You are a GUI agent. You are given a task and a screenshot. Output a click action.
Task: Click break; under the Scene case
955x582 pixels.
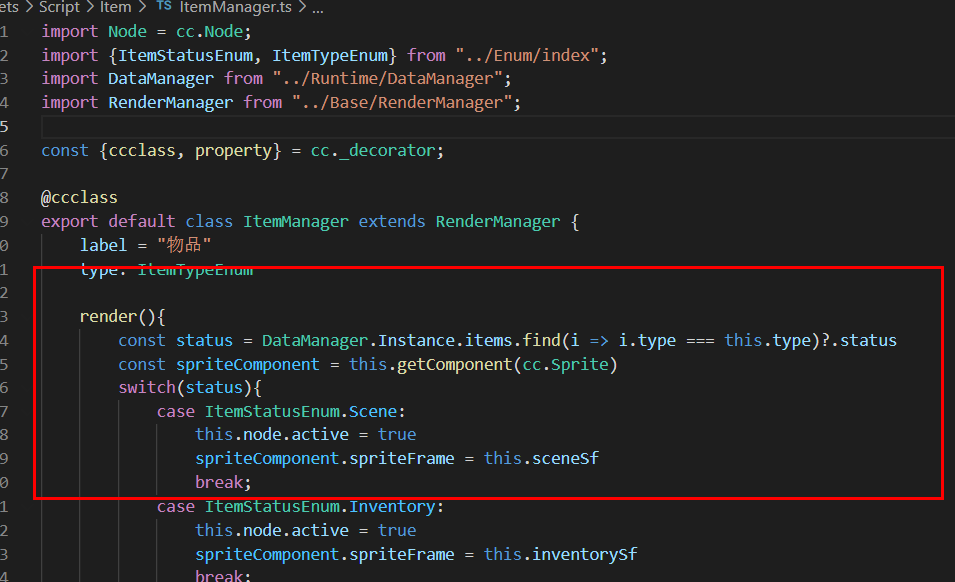point(223,483)
